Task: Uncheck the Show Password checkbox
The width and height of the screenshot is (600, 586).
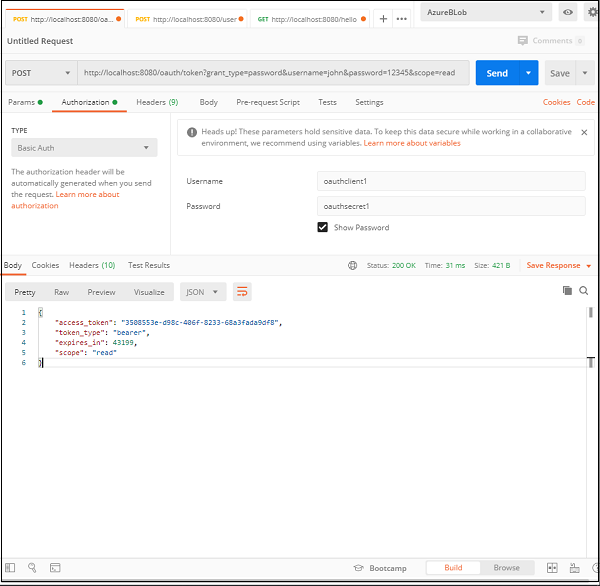Action: [x=323, y=227]
